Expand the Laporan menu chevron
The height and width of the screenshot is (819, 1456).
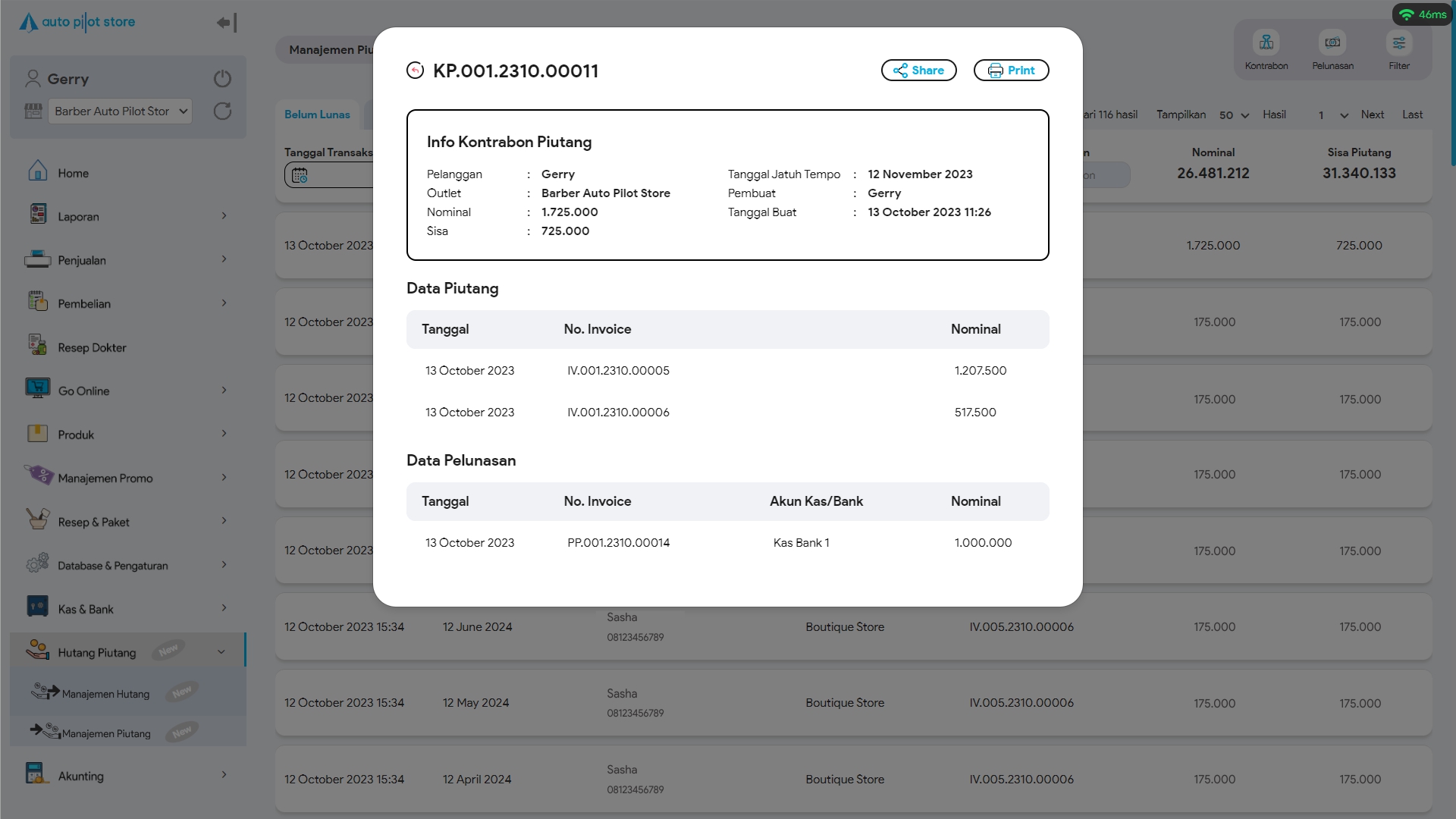tap(224, 216)
